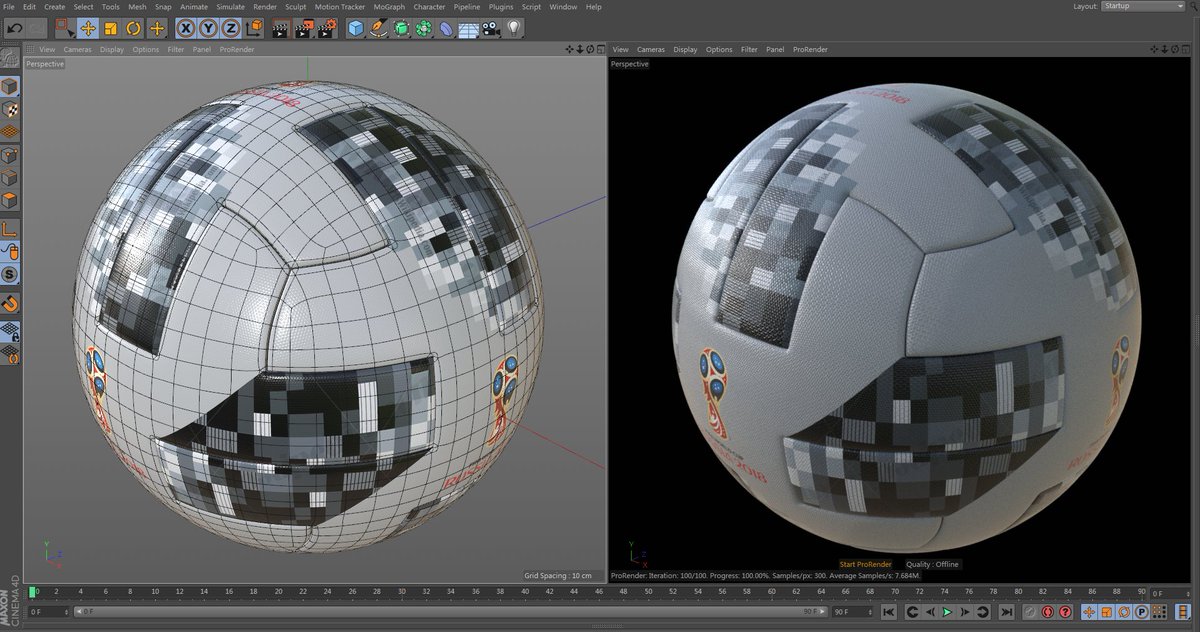
Task: Click timeline frame 30 marker
Action: point(402,591)
